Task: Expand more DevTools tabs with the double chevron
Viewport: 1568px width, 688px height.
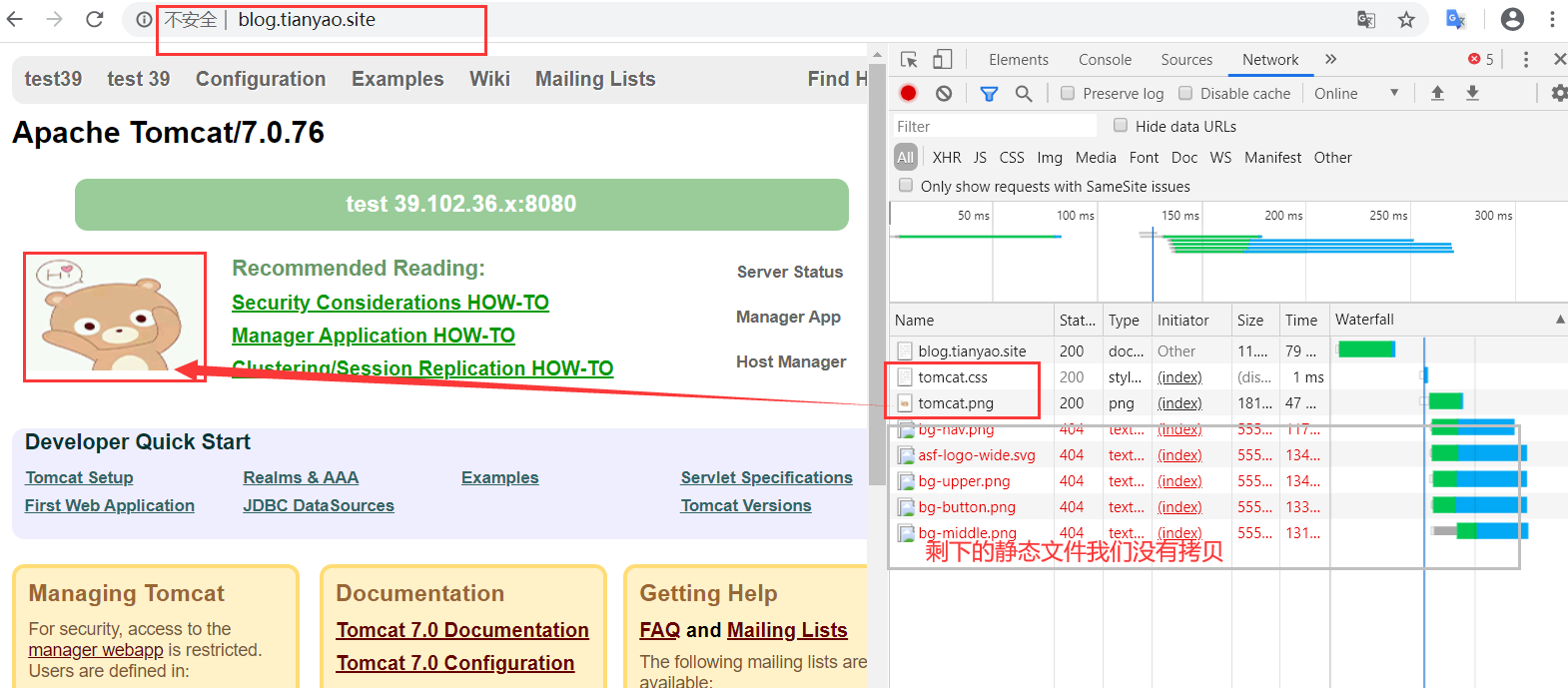Action: [1330, 60]
